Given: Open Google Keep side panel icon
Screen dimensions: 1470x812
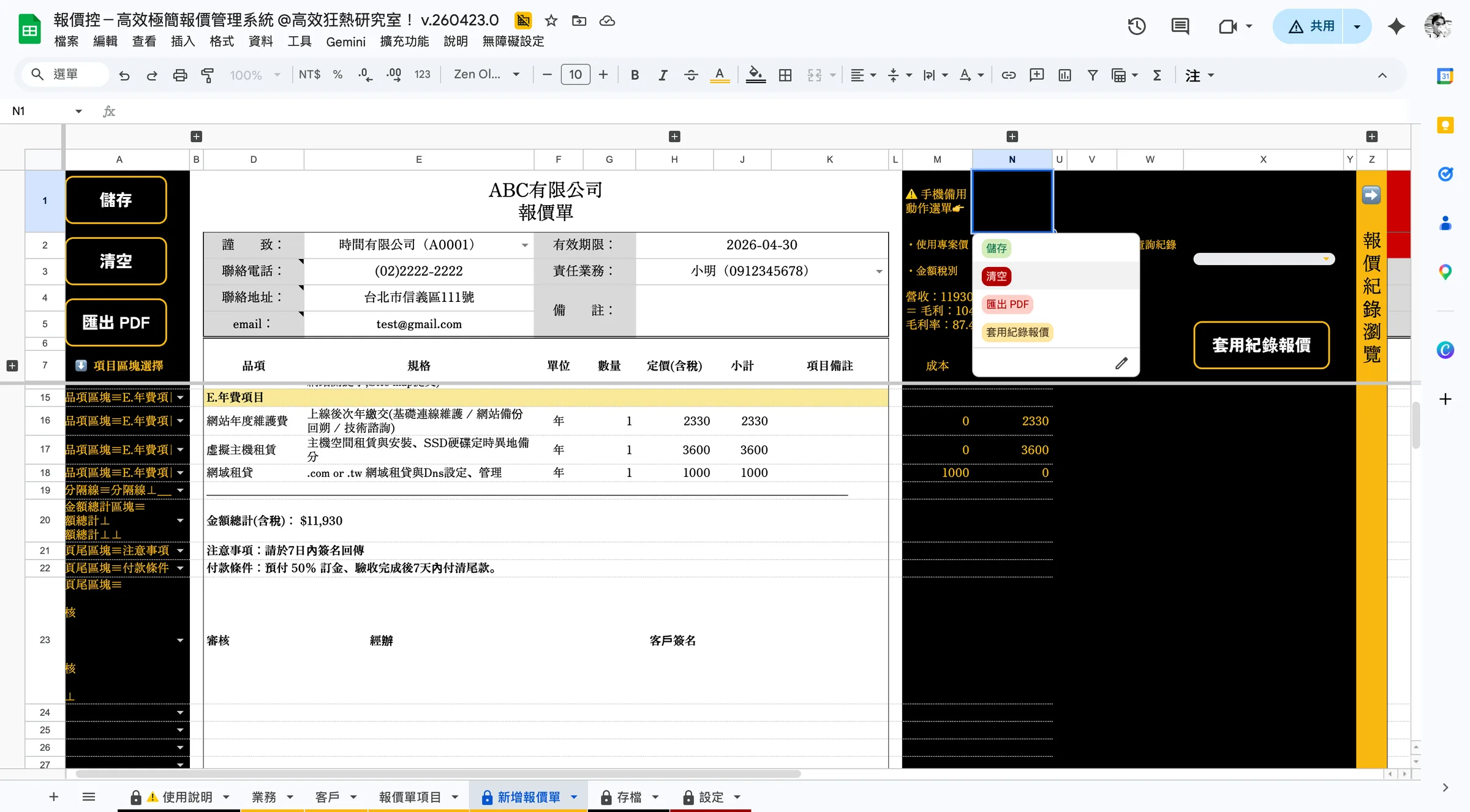Looking at the screenshot, I should [x=1445, y=125].
